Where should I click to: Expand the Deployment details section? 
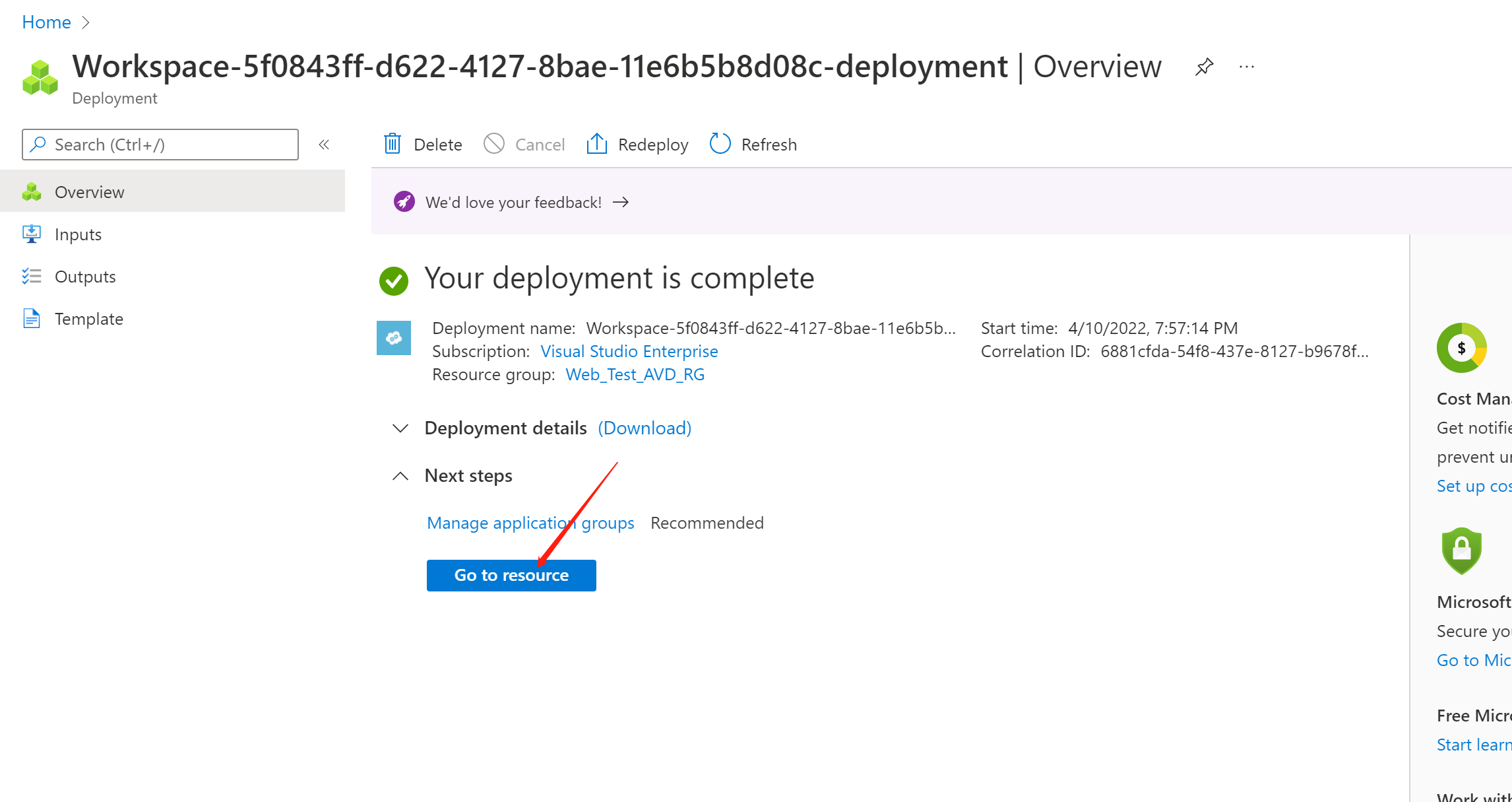(400, 428)
